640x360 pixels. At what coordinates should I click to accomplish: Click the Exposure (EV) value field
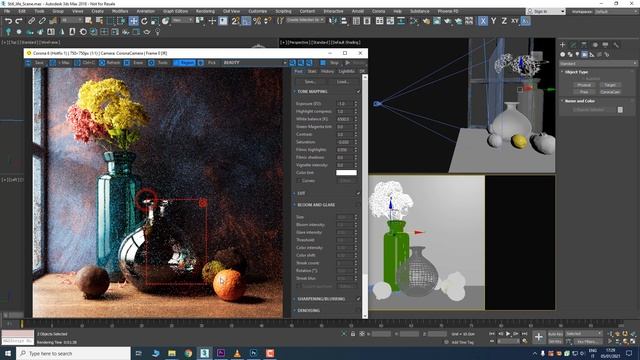pyautogui.click(x=344, y=104)
